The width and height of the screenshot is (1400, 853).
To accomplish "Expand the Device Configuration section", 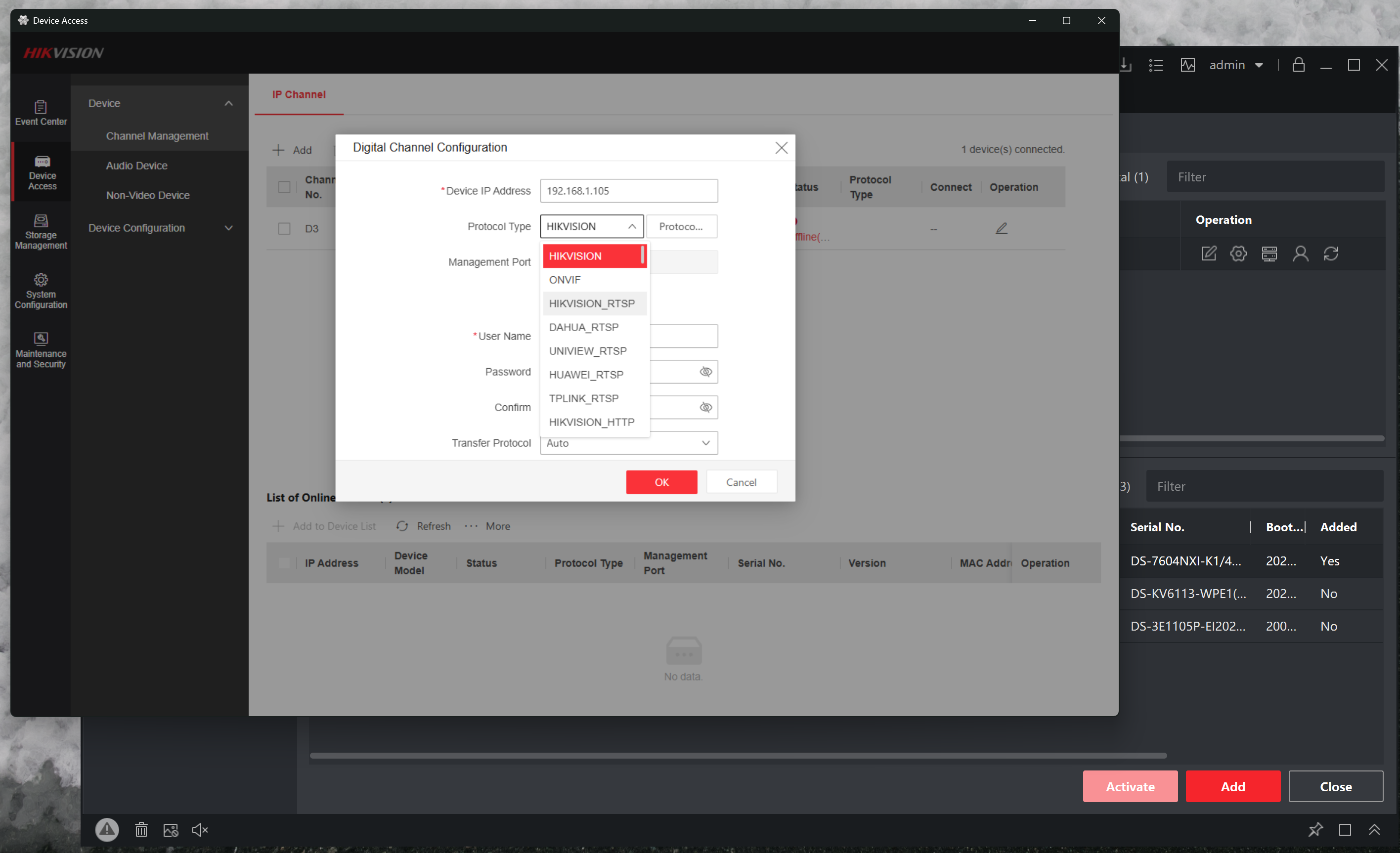I will pyautogui.click(x=228, y=228).
